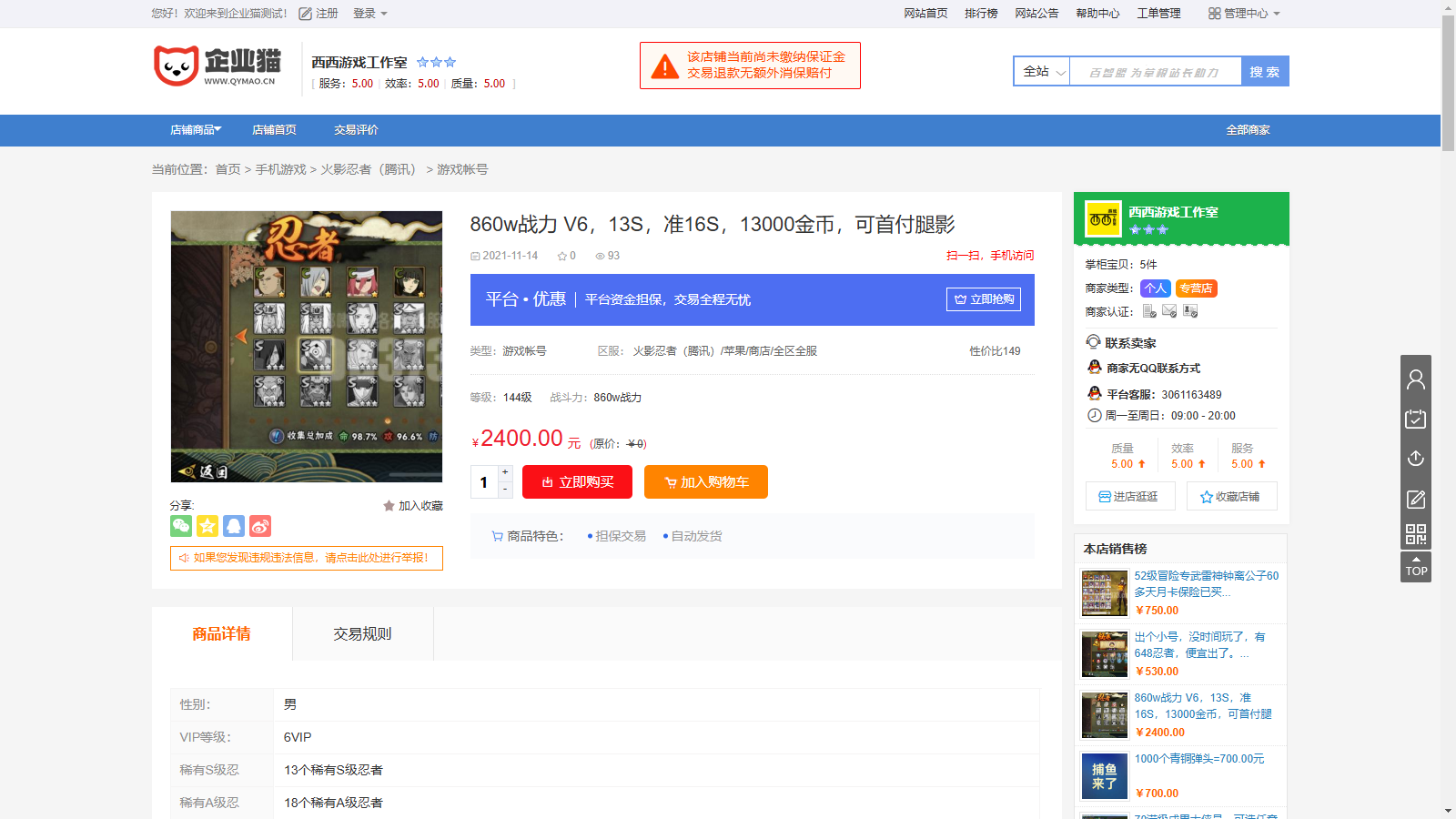Increase quantity with the plus stepper
Viewport: 1456px width, 819px height.
[505, 472]
